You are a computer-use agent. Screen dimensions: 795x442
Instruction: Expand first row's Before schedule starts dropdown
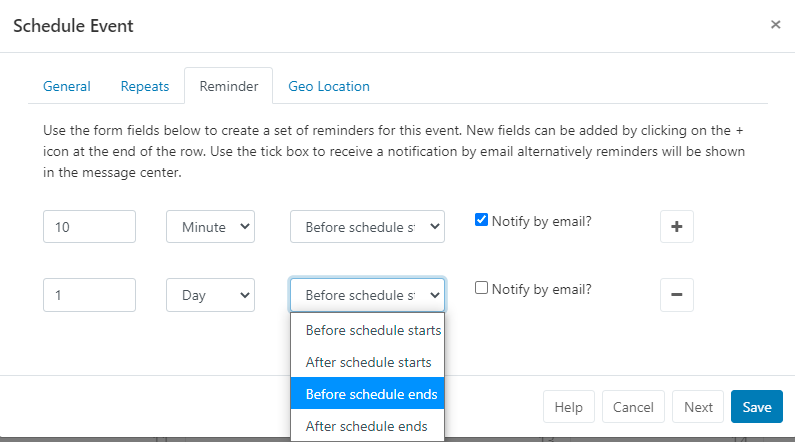[x=367, y=227]
